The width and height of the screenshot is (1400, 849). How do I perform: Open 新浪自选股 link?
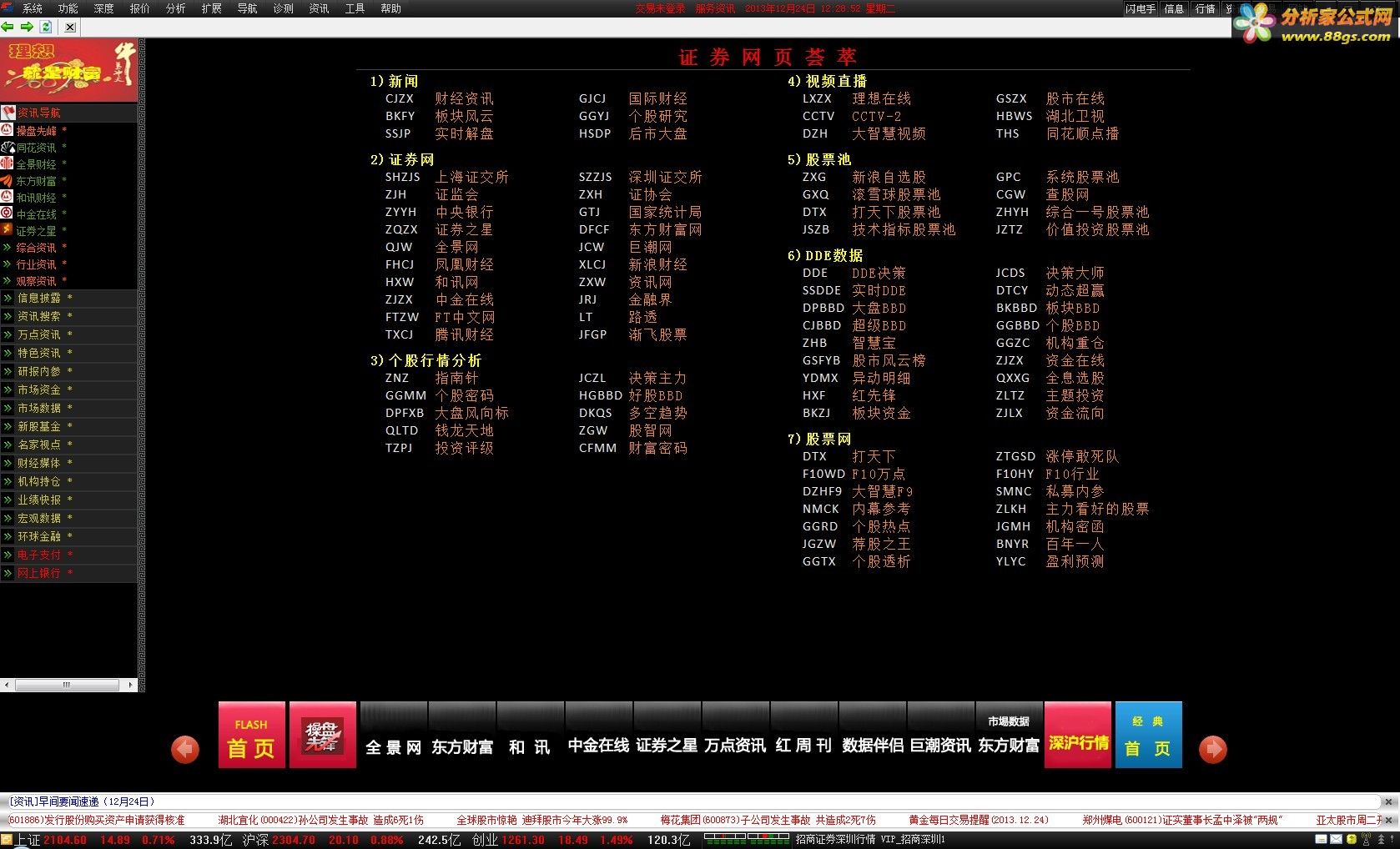[889, 177]
